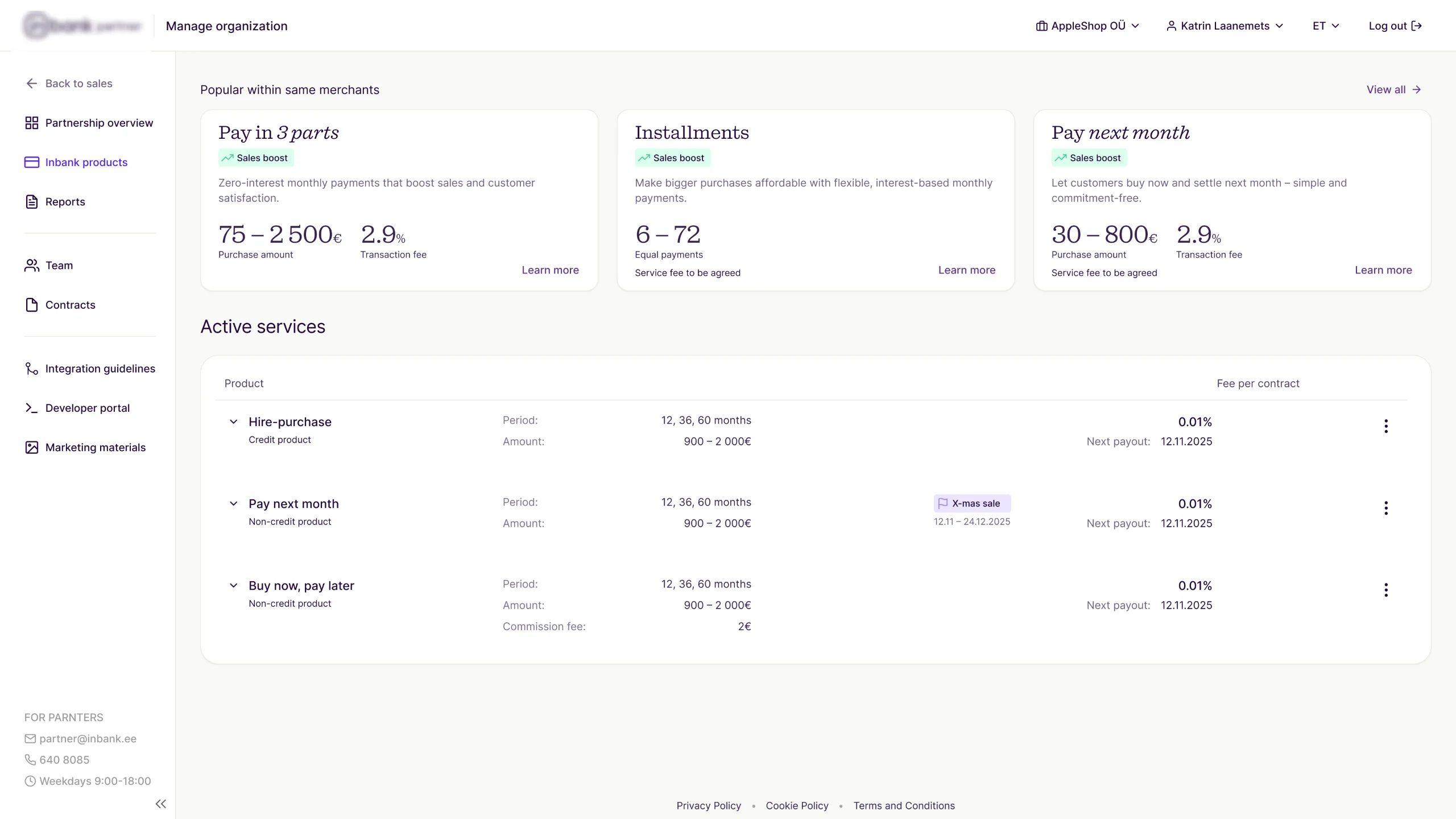The height and width of the screenshot is (819, 1456).
Task: Open the AppleShop OÜ organization dropdown
Action: click(x=1087, y=26)
